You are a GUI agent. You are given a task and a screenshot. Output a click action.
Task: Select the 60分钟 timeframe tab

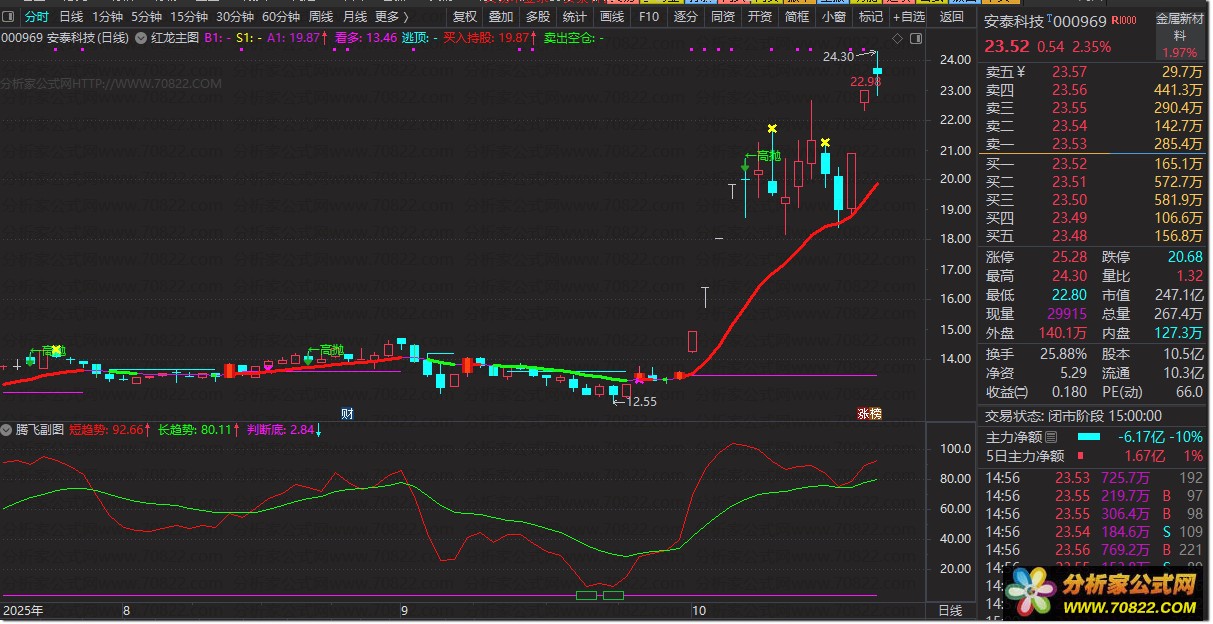280,17
